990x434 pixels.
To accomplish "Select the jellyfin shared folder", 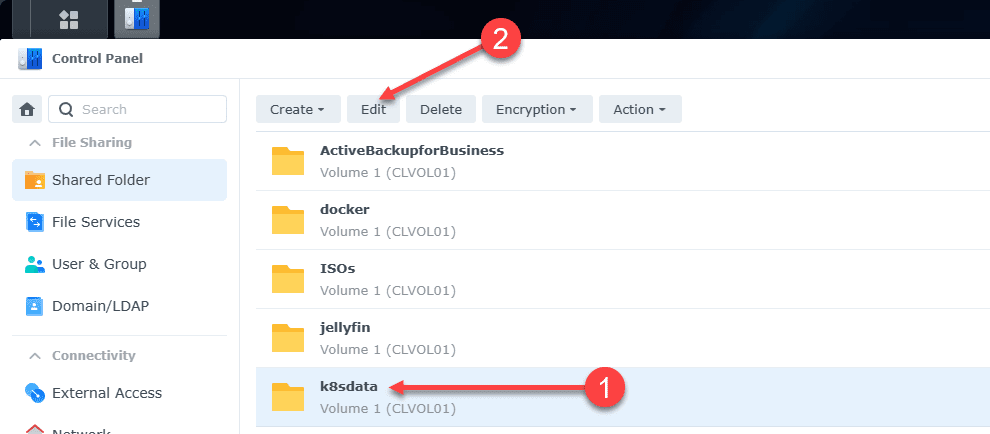I will pos(345,328).
